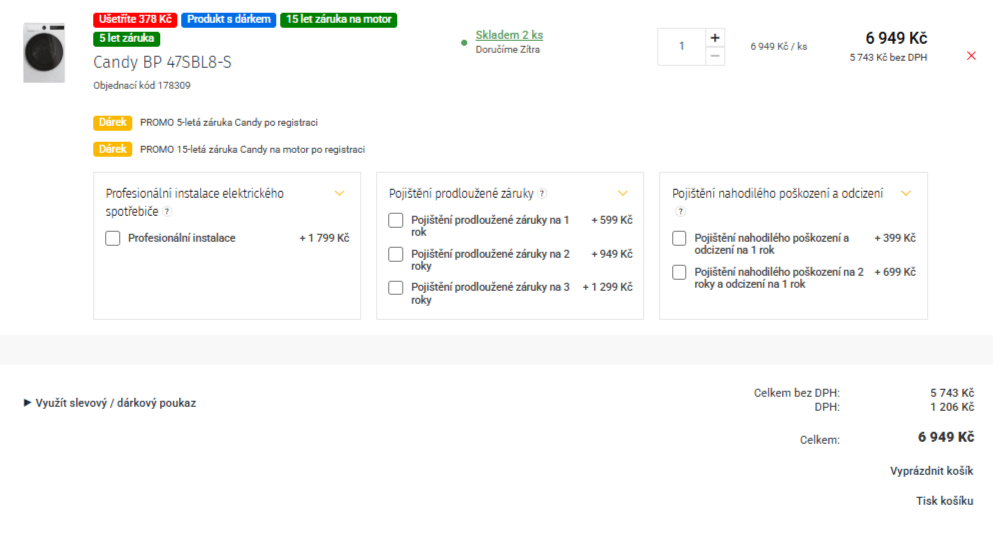Screen dimensions: 993x537
Task: Check accidental damage insurance for 1 rok
Action: 679,238
